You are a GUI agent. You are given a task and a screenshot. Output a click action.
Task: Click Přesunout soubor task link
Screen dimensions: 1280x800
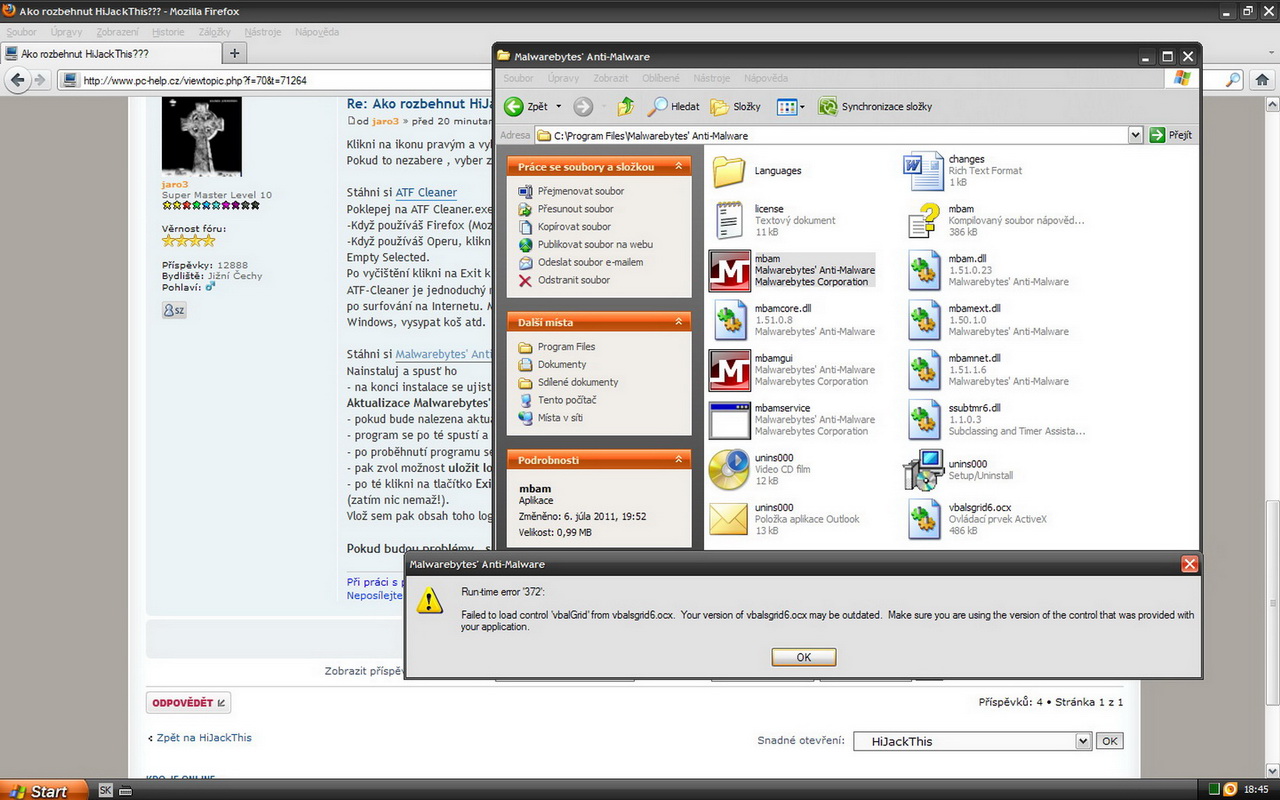point(575,209)
